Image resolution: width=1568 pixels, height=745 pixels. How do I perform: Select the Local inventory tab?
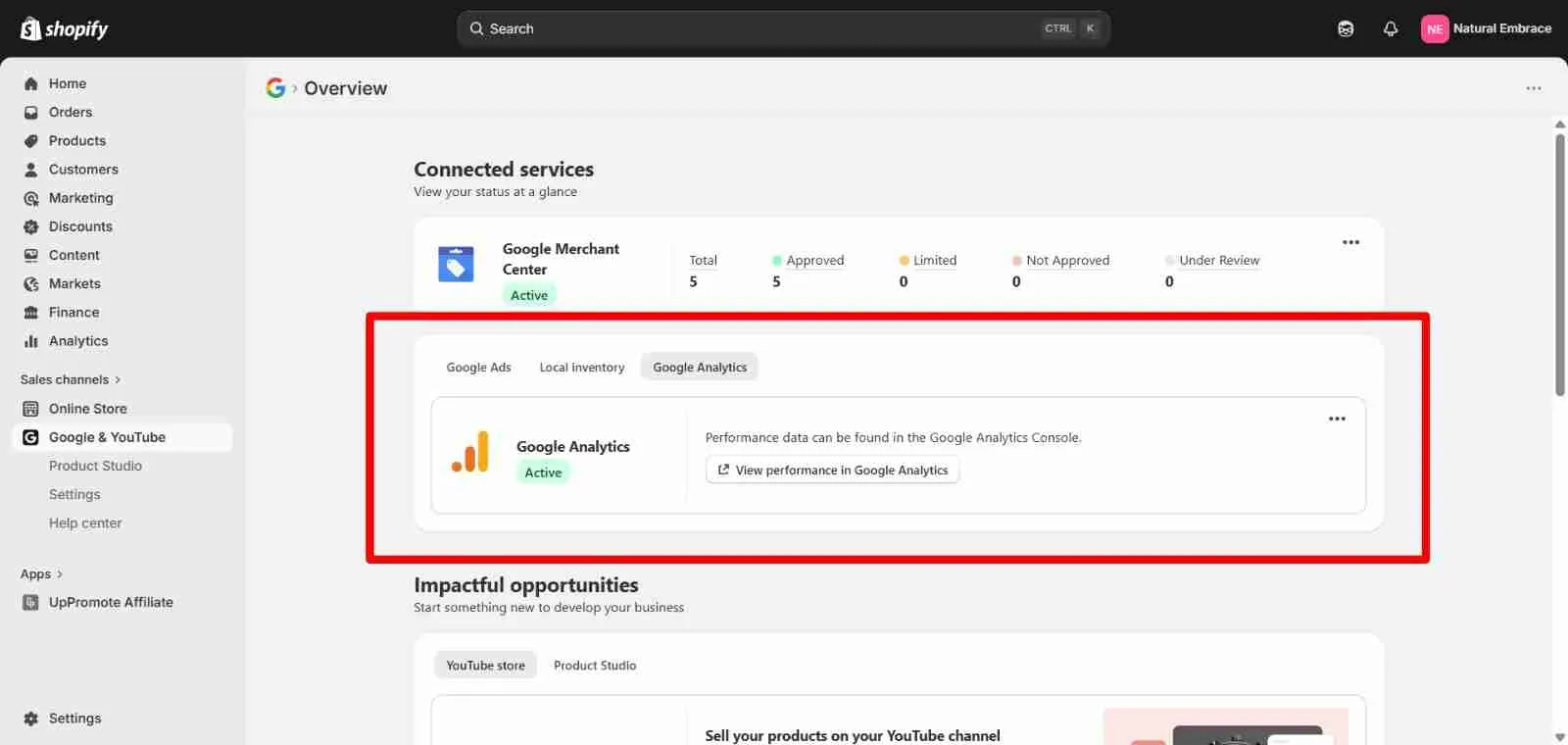[581, 368]
